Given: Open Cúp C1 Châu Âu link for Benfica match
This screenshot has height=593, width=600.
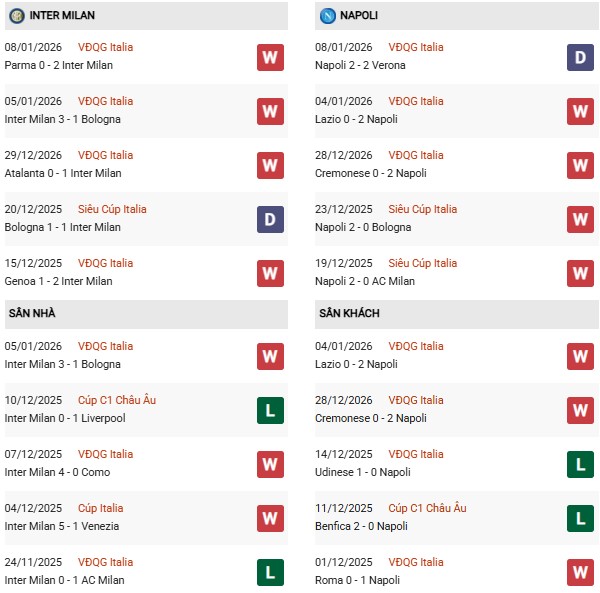Looking at the screenshot, I should (x=428, y=509).
